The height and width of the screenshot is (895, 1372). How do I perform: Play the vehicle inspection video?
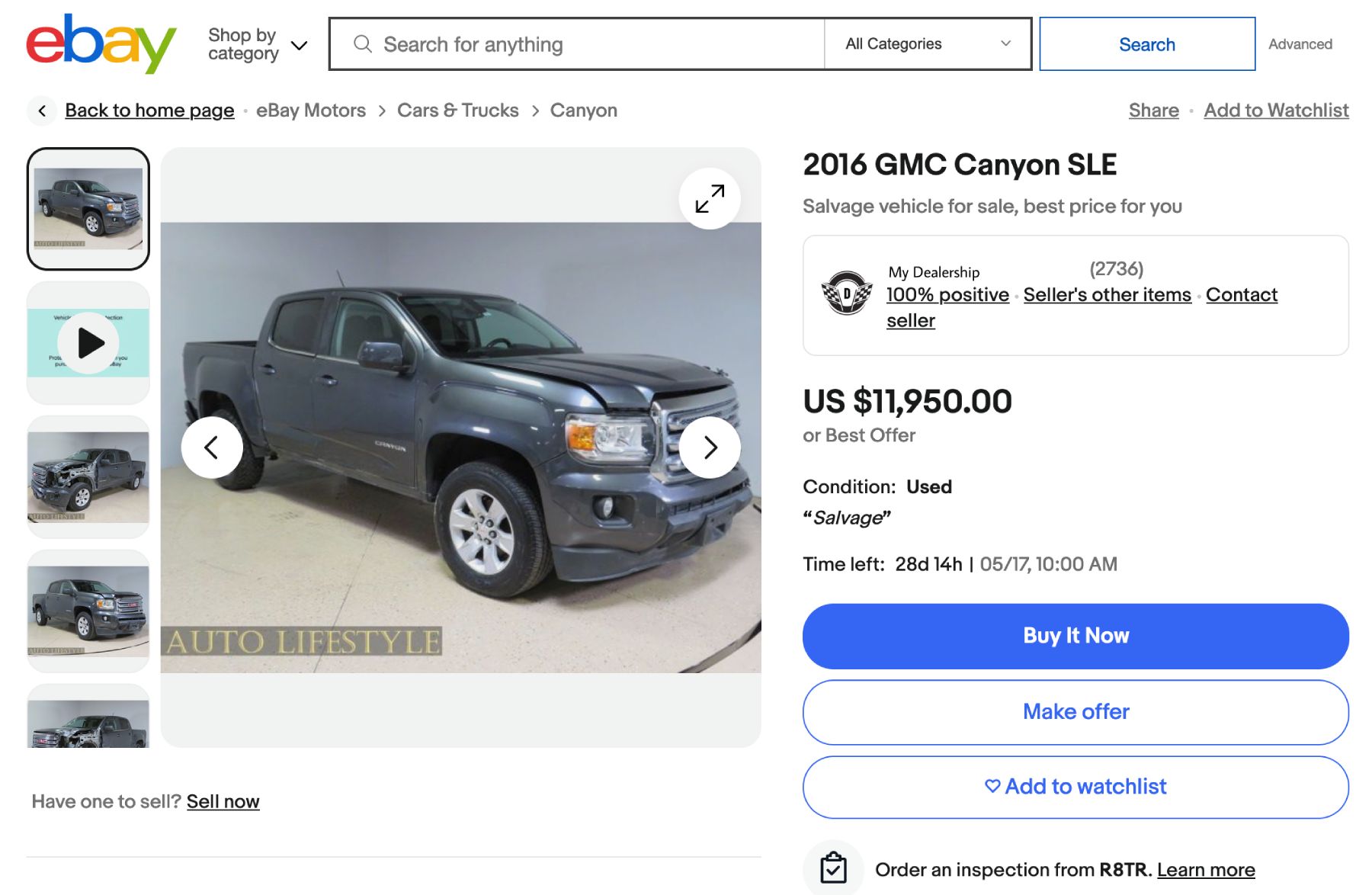coord(88,343)
